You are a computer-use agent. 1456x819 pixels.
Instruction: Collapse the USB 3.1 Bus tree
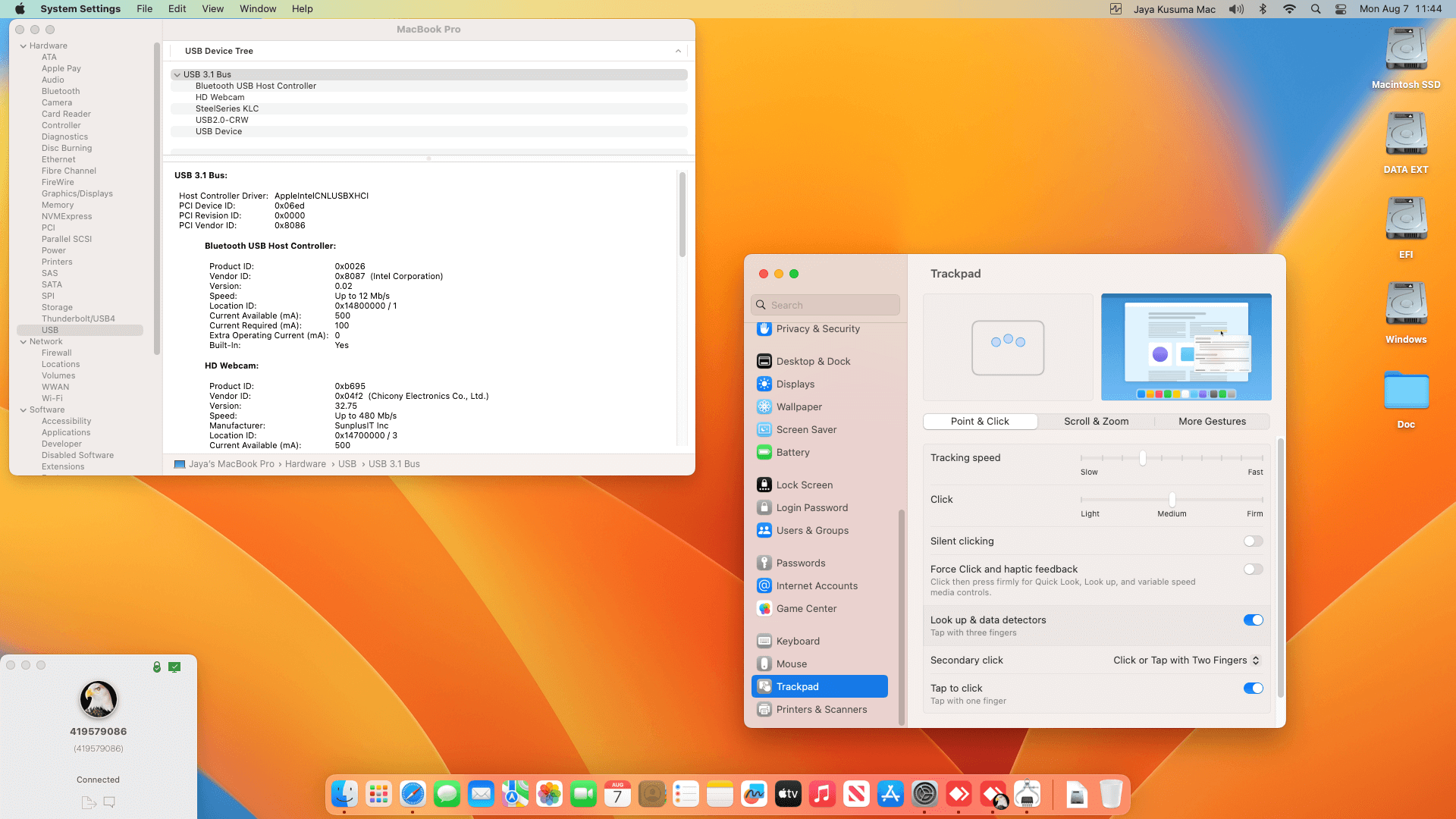tap(177, 74)
